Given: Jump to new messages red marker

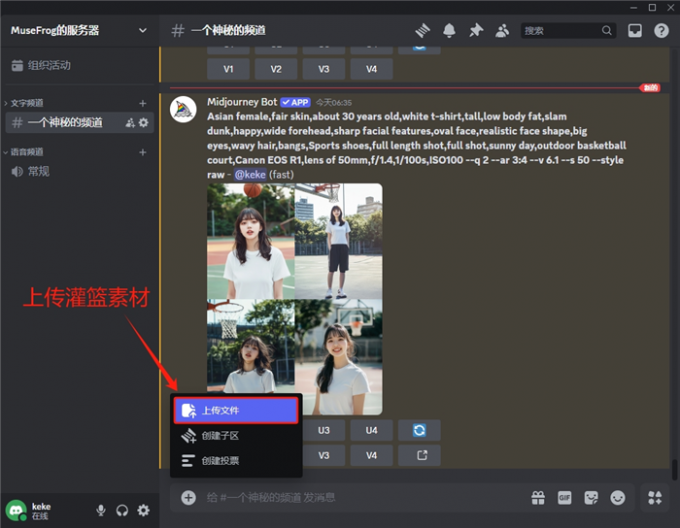Looking at the screenshot, I should (x=650, y=88).
